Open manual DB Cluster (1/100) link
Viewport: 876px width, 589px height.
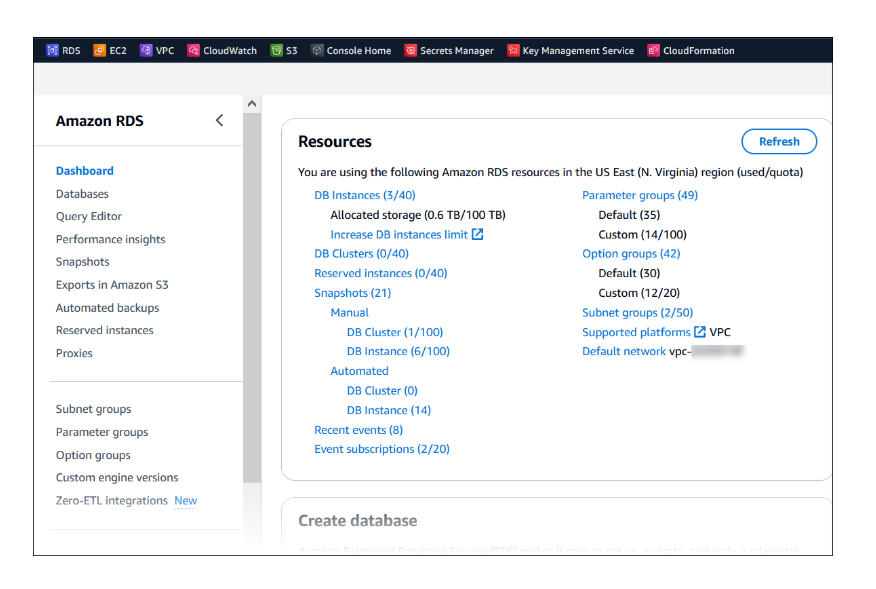pos(394,332)
